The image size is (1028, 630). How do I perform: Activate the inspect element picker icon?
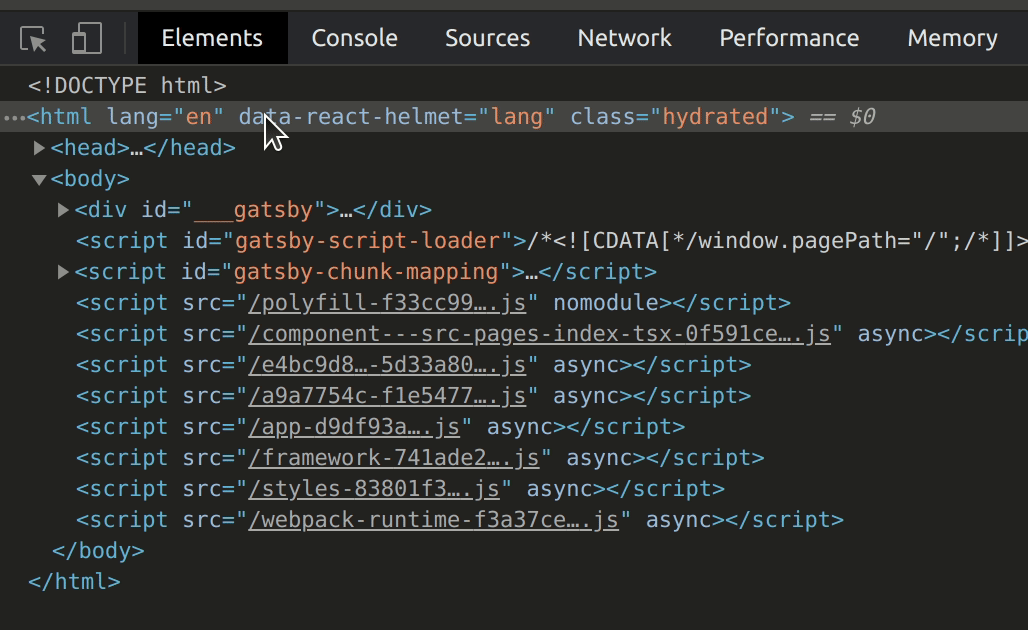coord(33,39)
